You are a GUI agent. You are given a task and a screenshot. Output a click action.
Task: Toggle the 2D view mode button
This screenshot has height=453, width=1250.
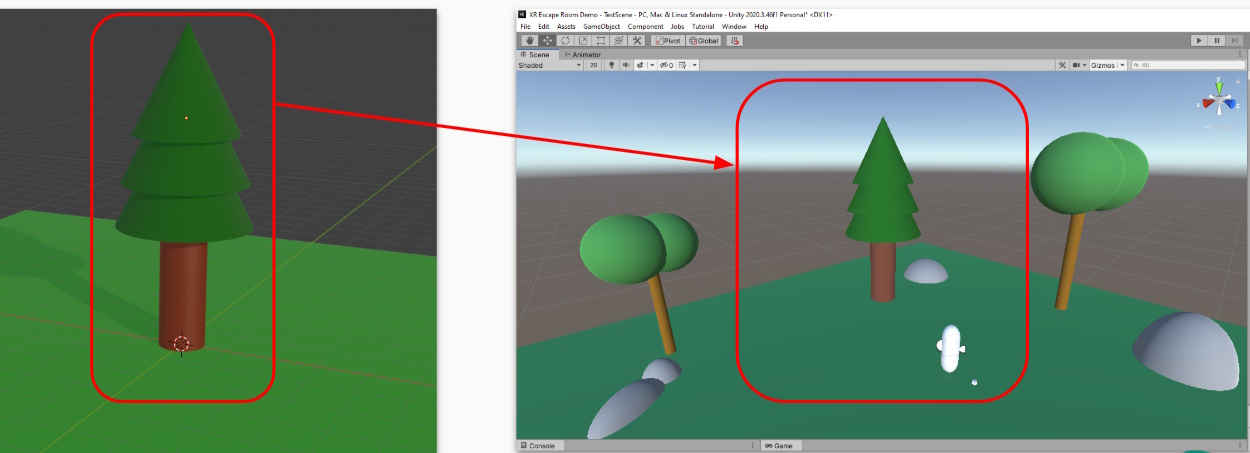pyautogui.click(x=593, y=65)
